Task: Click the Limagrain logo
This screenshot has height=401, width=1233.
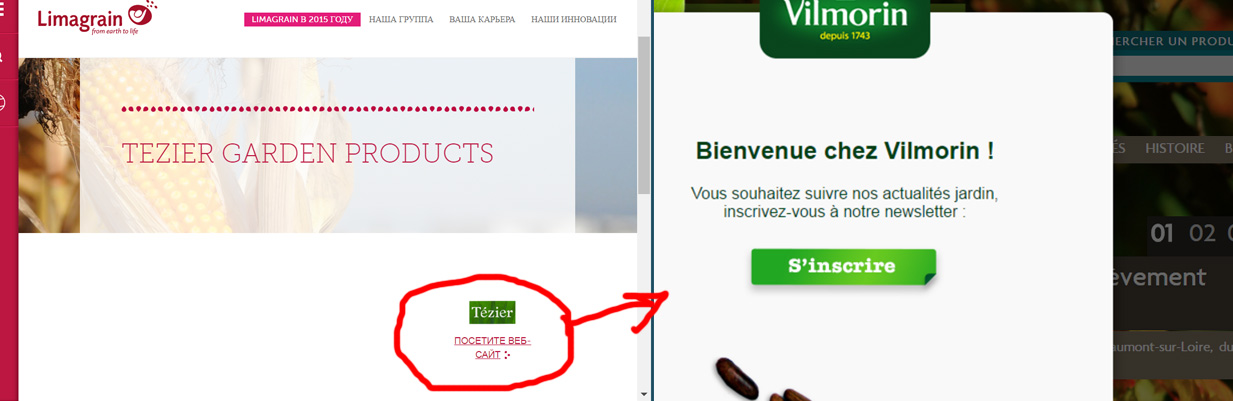Action: tap(96, 18)
